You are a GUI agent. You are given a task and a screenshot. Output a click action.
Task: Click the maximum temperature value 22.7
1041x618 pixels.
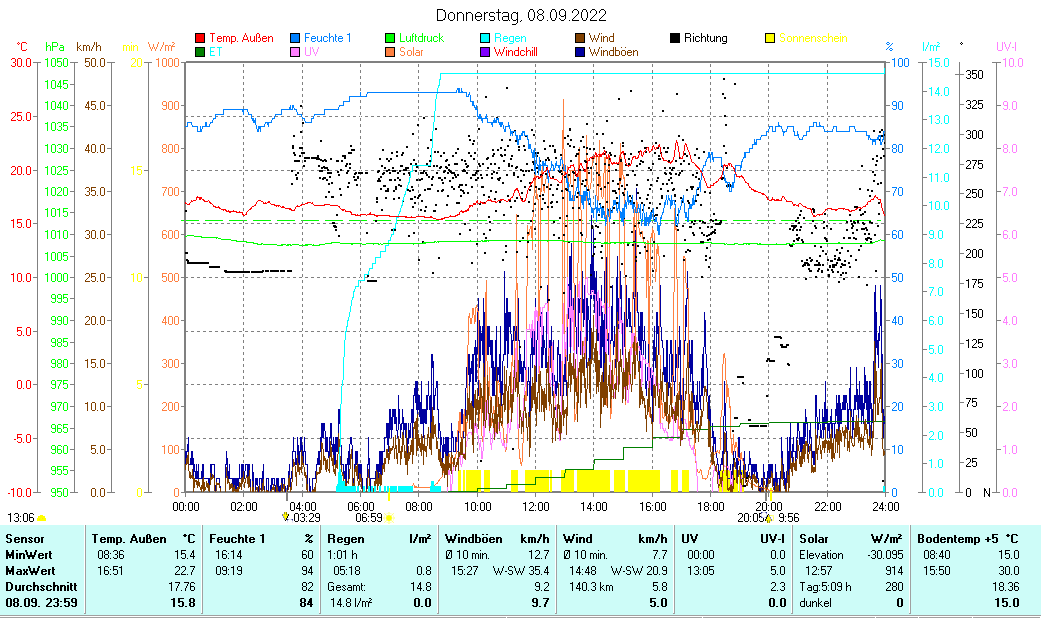[184, 571]
